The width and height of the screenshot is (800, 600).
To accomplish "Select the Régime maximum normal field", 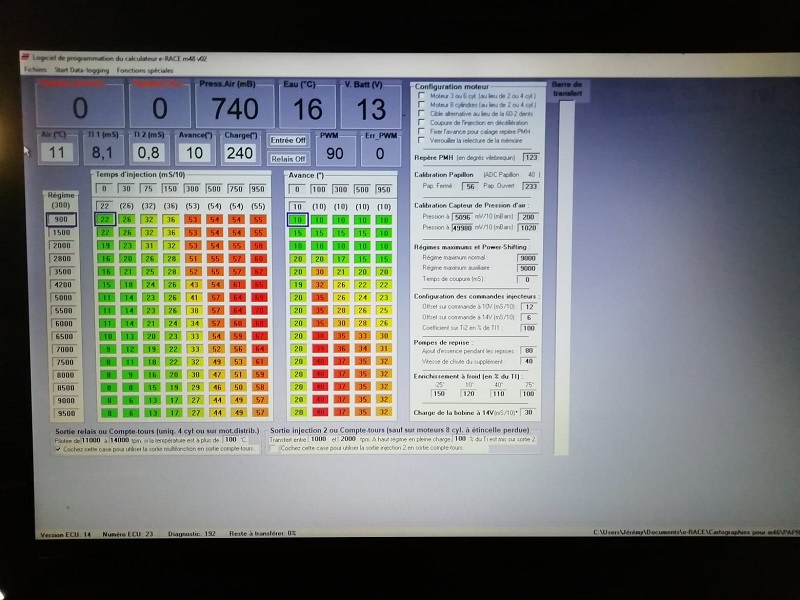I will coord(527,258).
